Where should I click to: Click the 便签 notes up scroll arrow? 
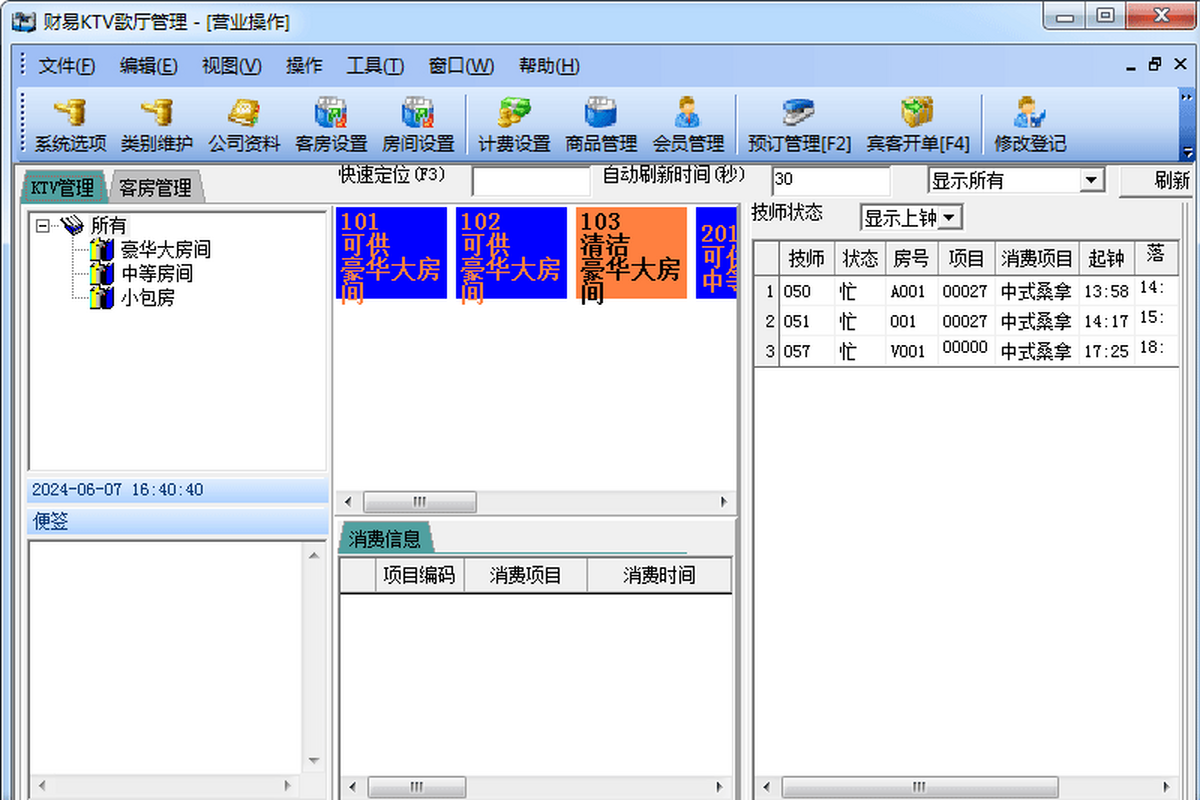click(316, 554)
